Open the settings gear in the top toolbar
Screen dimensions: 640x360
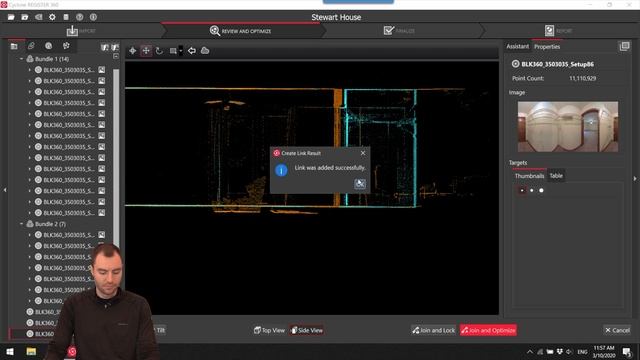tap(52, 17)
